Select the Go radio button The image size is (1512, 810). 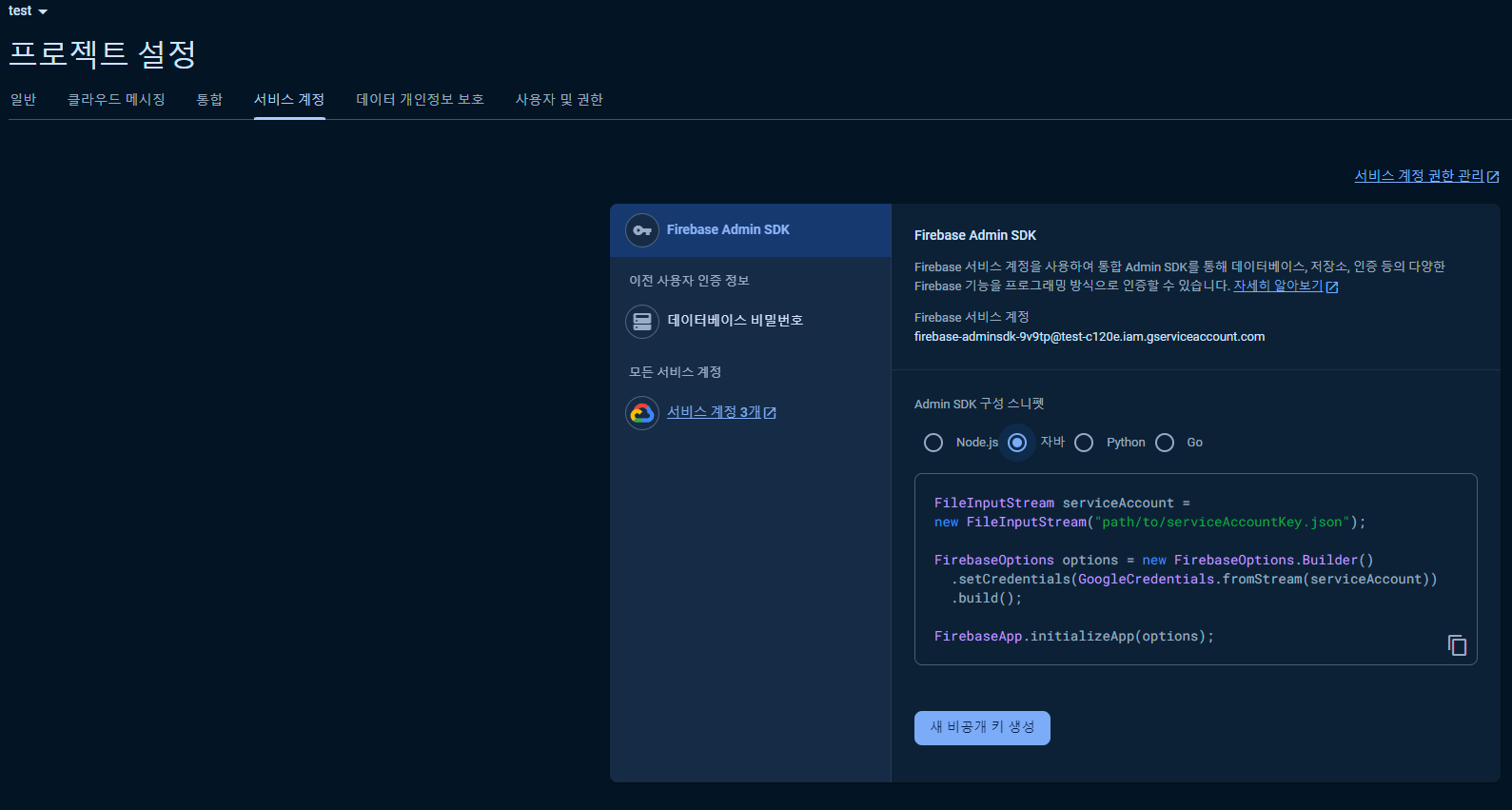(x=1165, y=443)
